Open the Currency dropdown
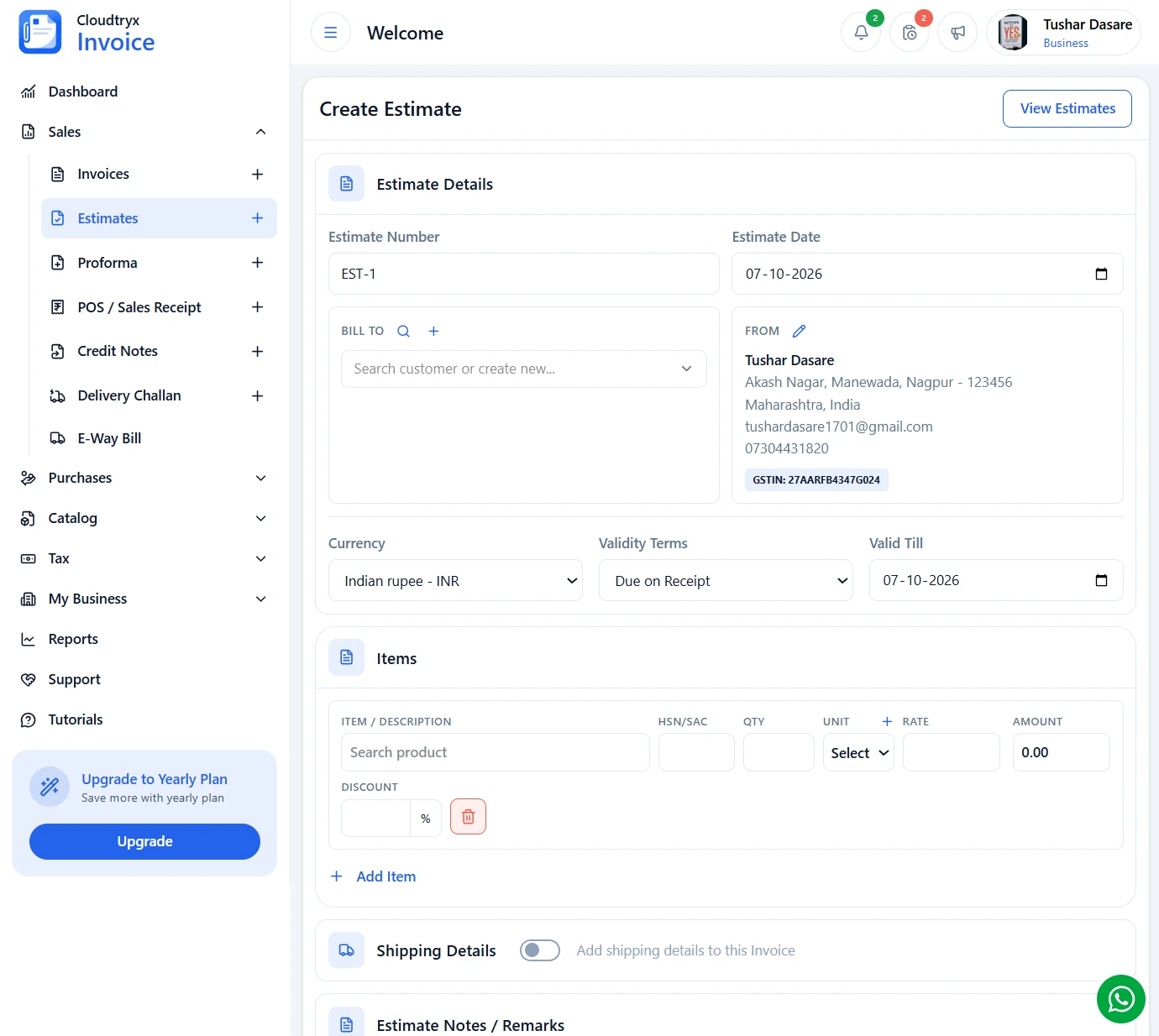 (455, 580)
